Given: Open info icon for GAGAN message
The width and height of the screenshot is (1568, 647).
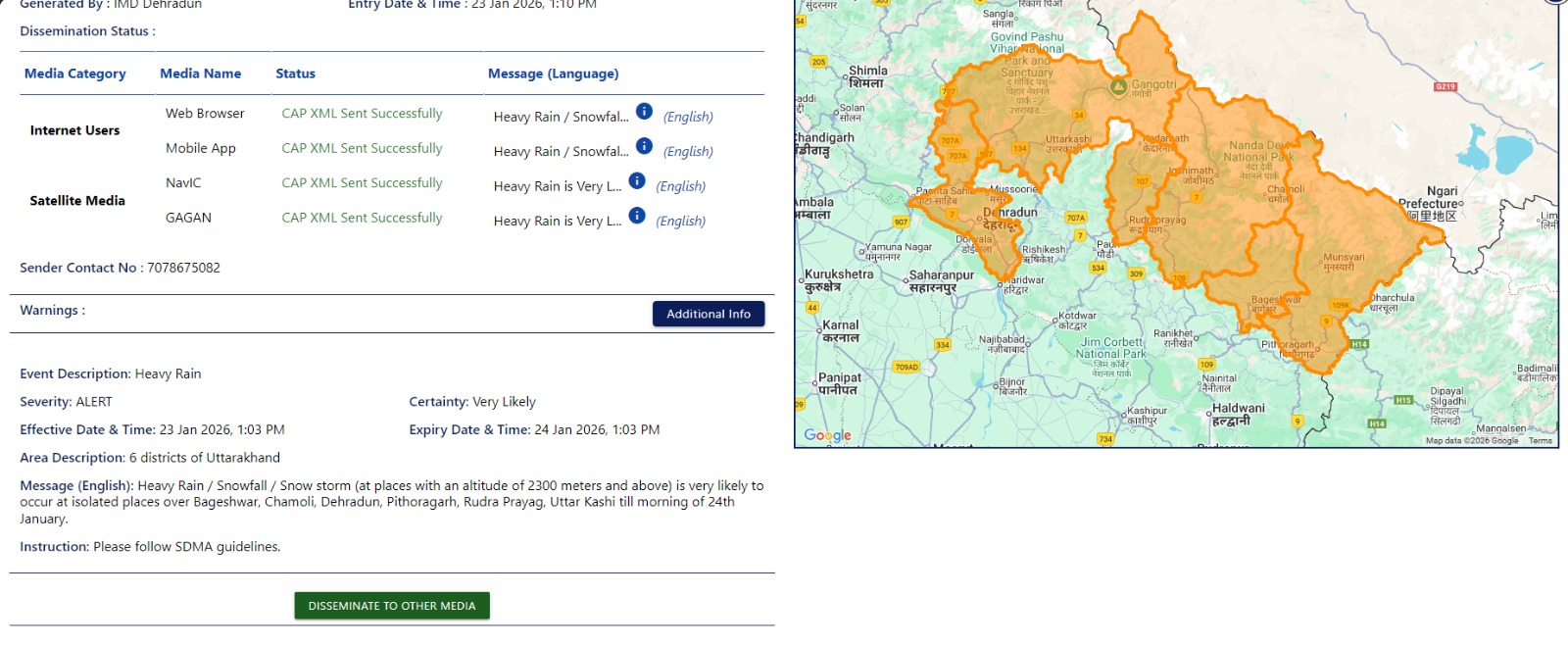Looking at the screenshot, I should 637,216.
